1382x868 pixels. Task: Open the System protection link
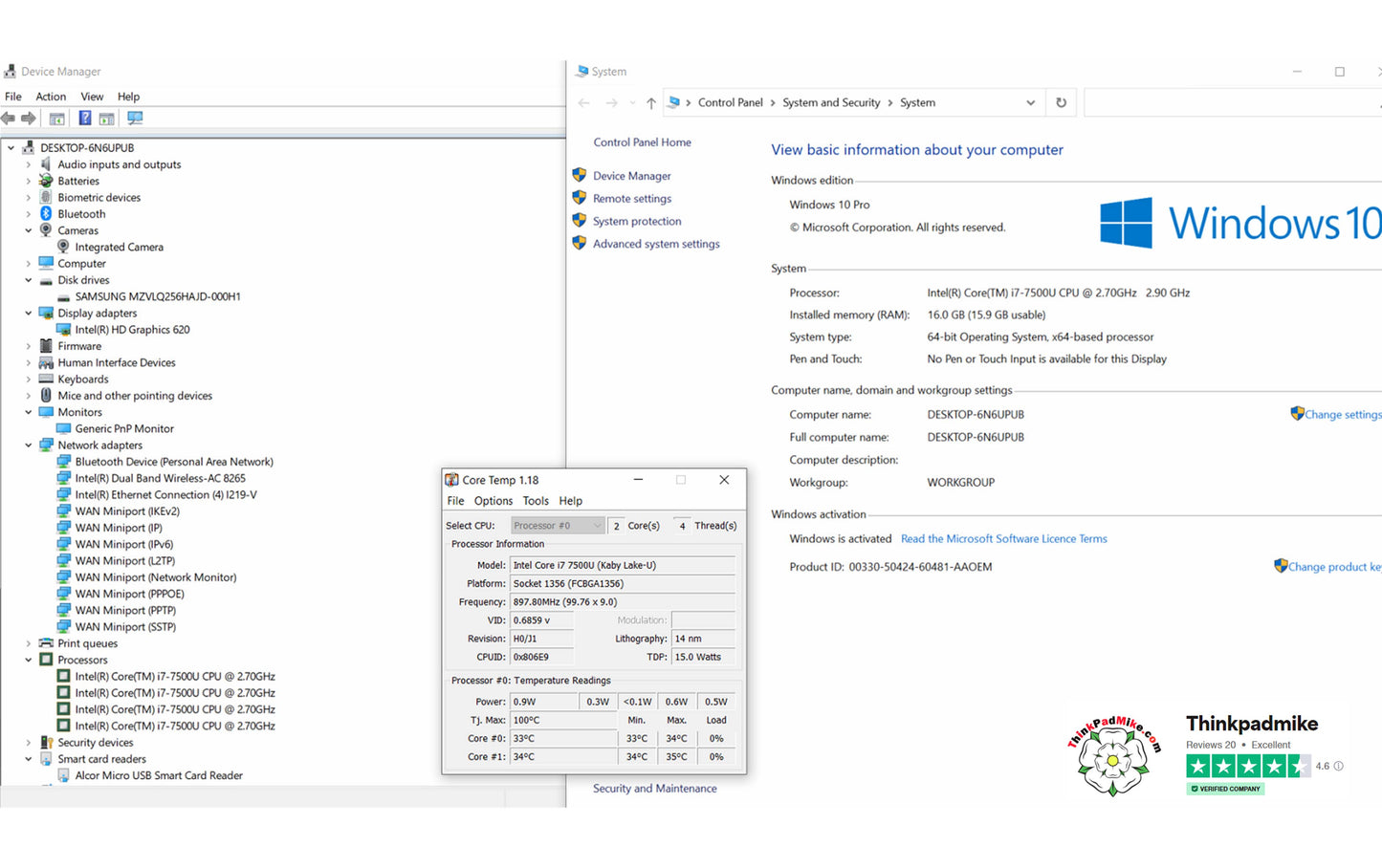click(x=637, y=221)
